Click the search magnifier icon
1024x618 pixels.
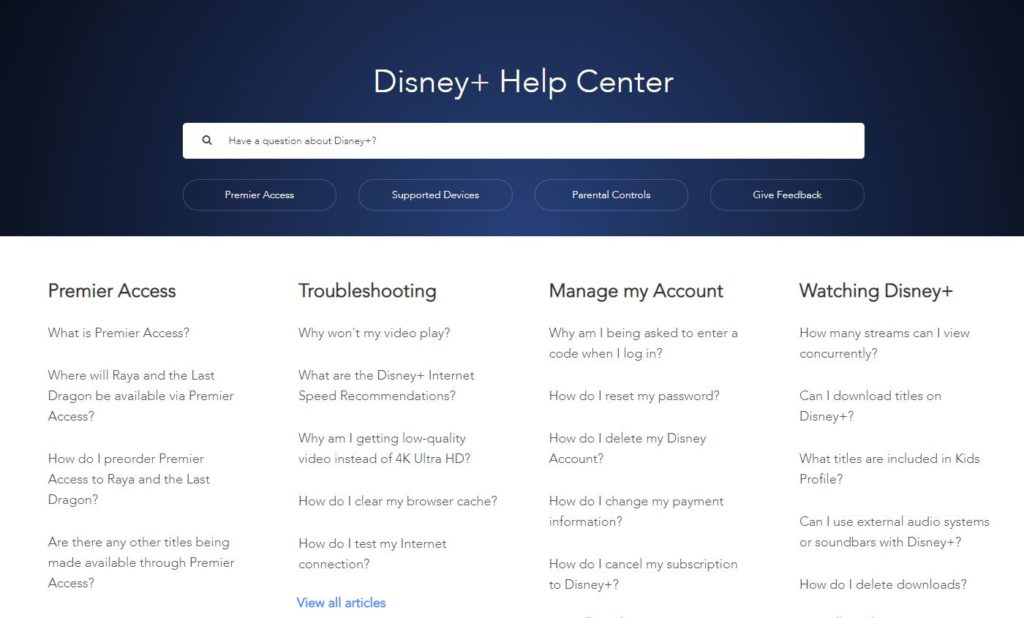tap(207, 141)
